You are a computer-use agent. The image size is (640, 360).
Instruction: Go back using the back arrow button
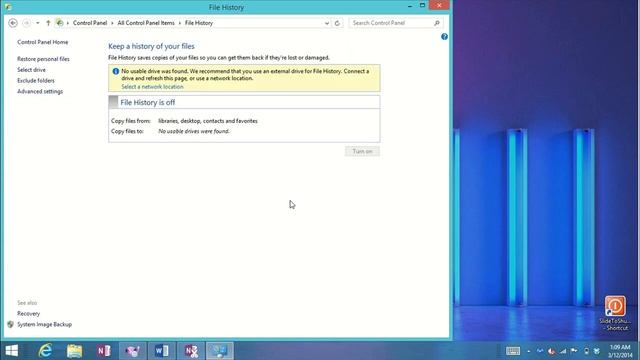click(13, 23)
